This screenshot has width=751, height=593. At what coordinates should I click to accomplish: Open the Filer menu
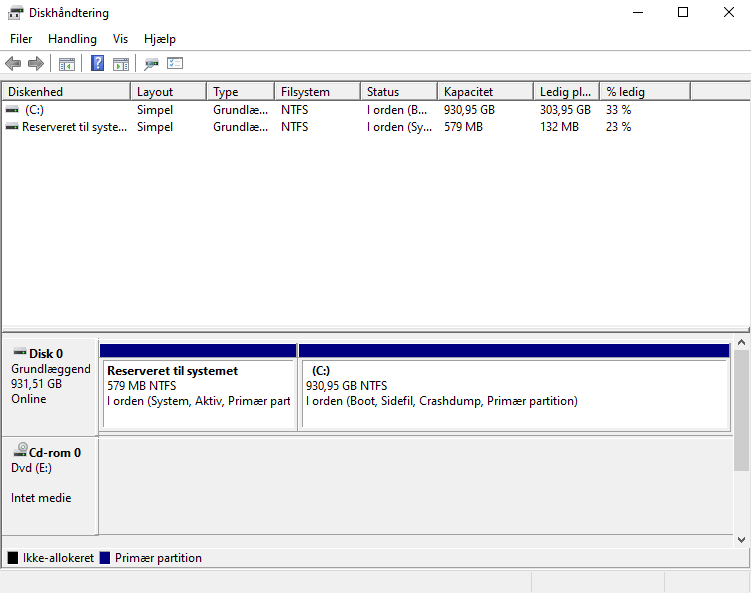[x=21, y=39]
